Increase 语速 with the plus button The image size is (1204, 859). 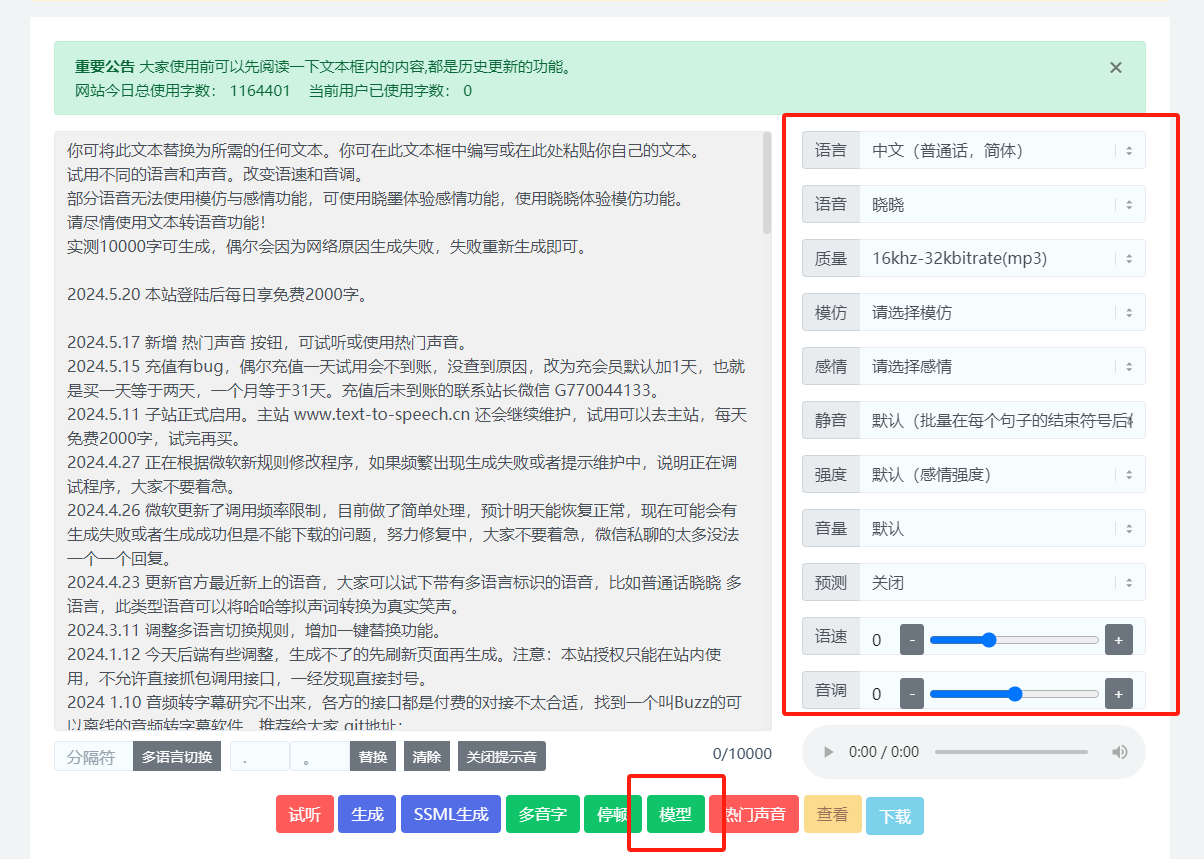[1118, 640]
